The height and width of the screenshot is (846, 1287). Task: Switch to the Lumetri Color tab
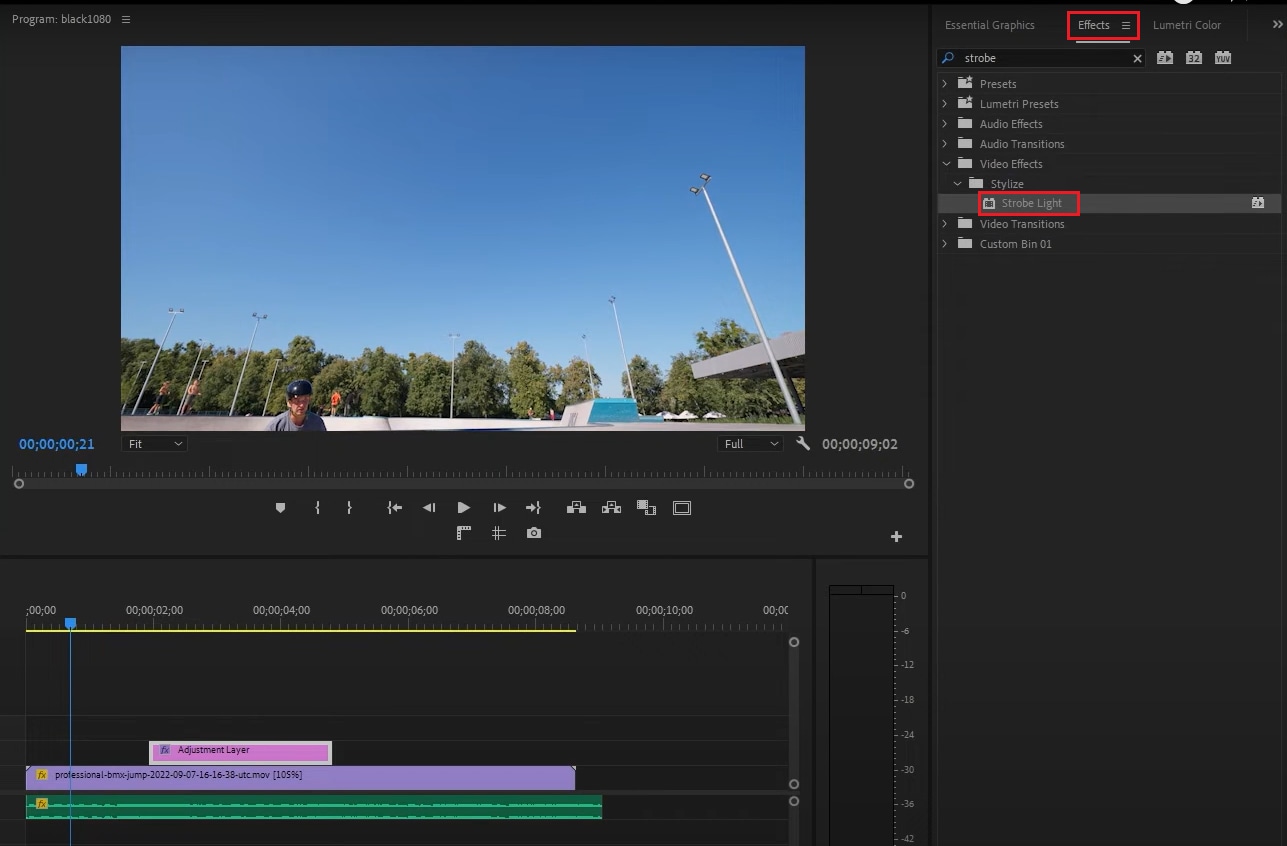[1186, 25]
